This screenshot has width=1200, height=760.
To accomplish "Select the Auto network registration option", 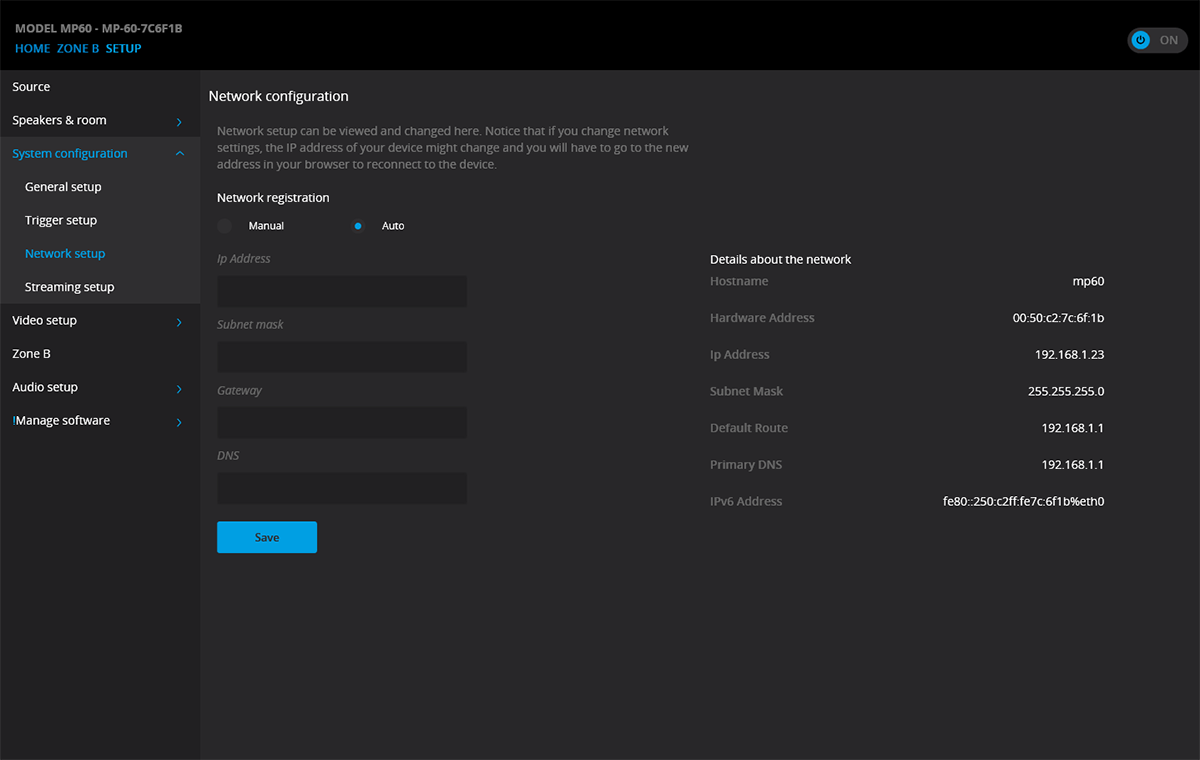I will pos(358,226).
